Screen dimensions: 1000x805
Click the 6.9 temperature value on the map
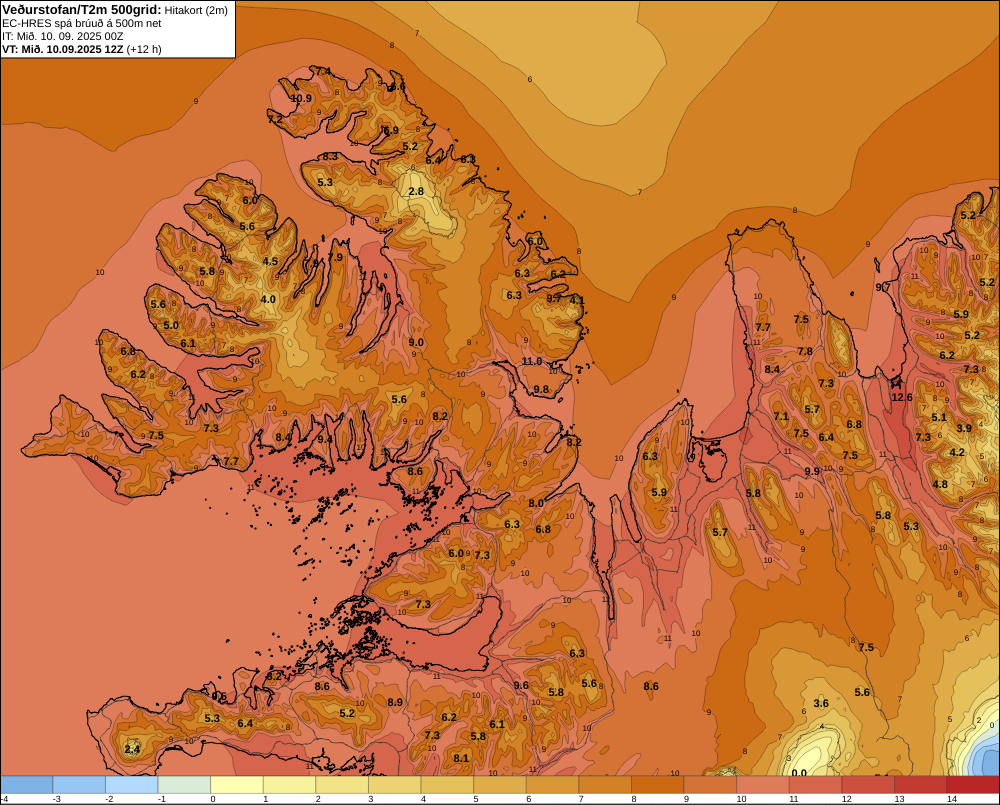click(391, 130)
